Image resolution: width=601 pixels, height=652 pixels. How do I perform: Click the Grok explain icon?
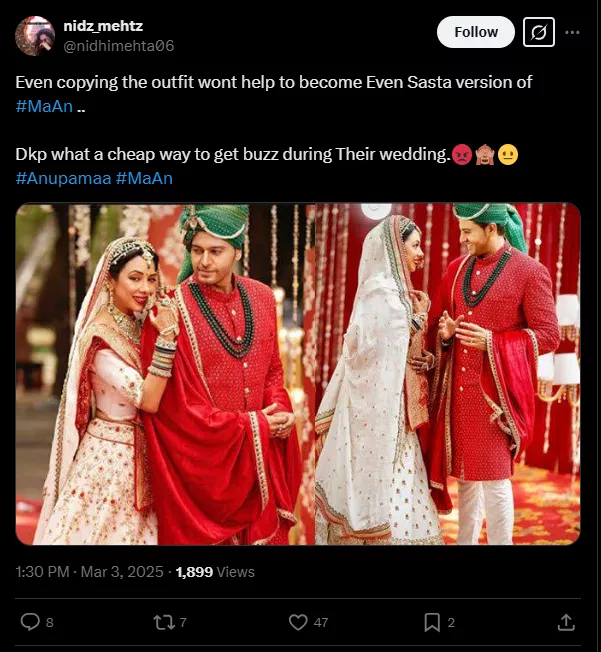[x=539, y=33]
